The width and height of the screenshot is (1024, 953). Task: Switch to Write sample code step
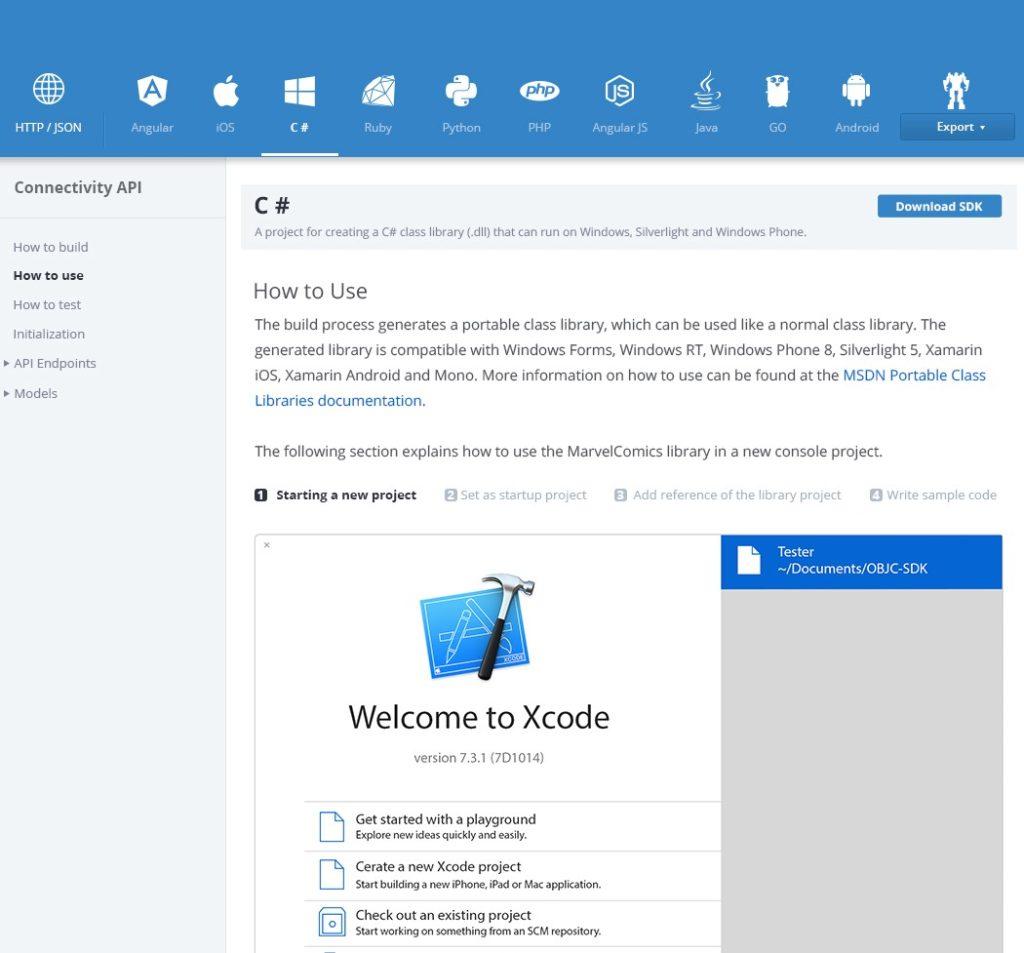(933, 495)
